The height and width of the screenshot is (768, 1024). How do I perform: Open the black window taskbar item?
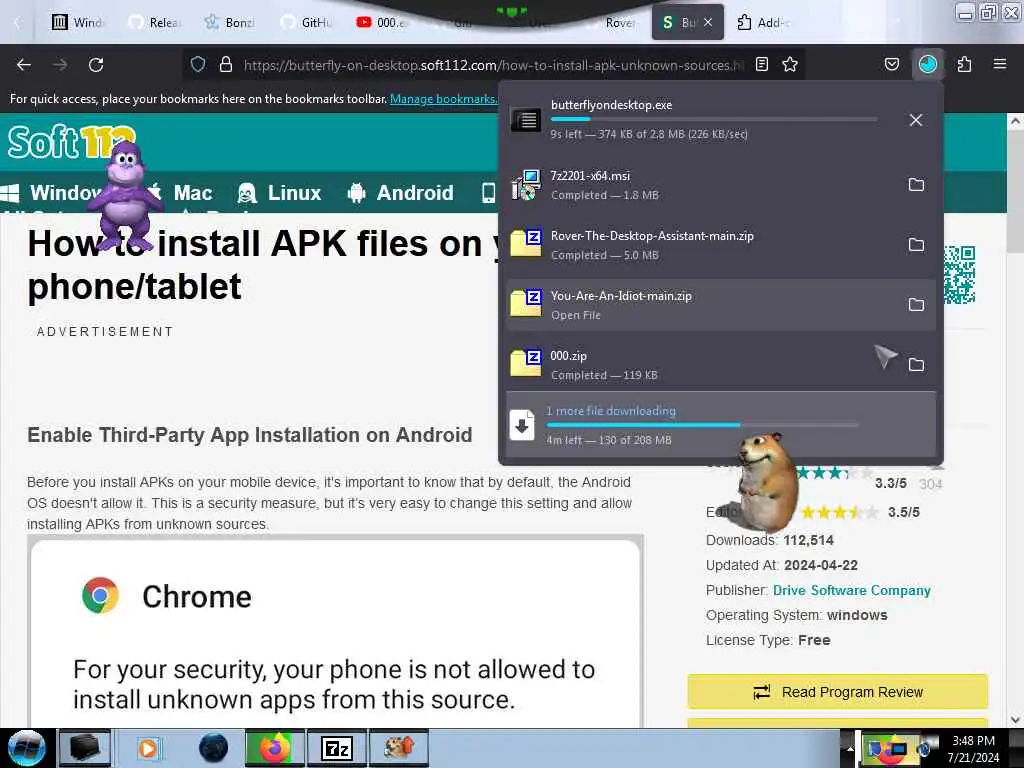pyautogui.click(x=85, y=748)
